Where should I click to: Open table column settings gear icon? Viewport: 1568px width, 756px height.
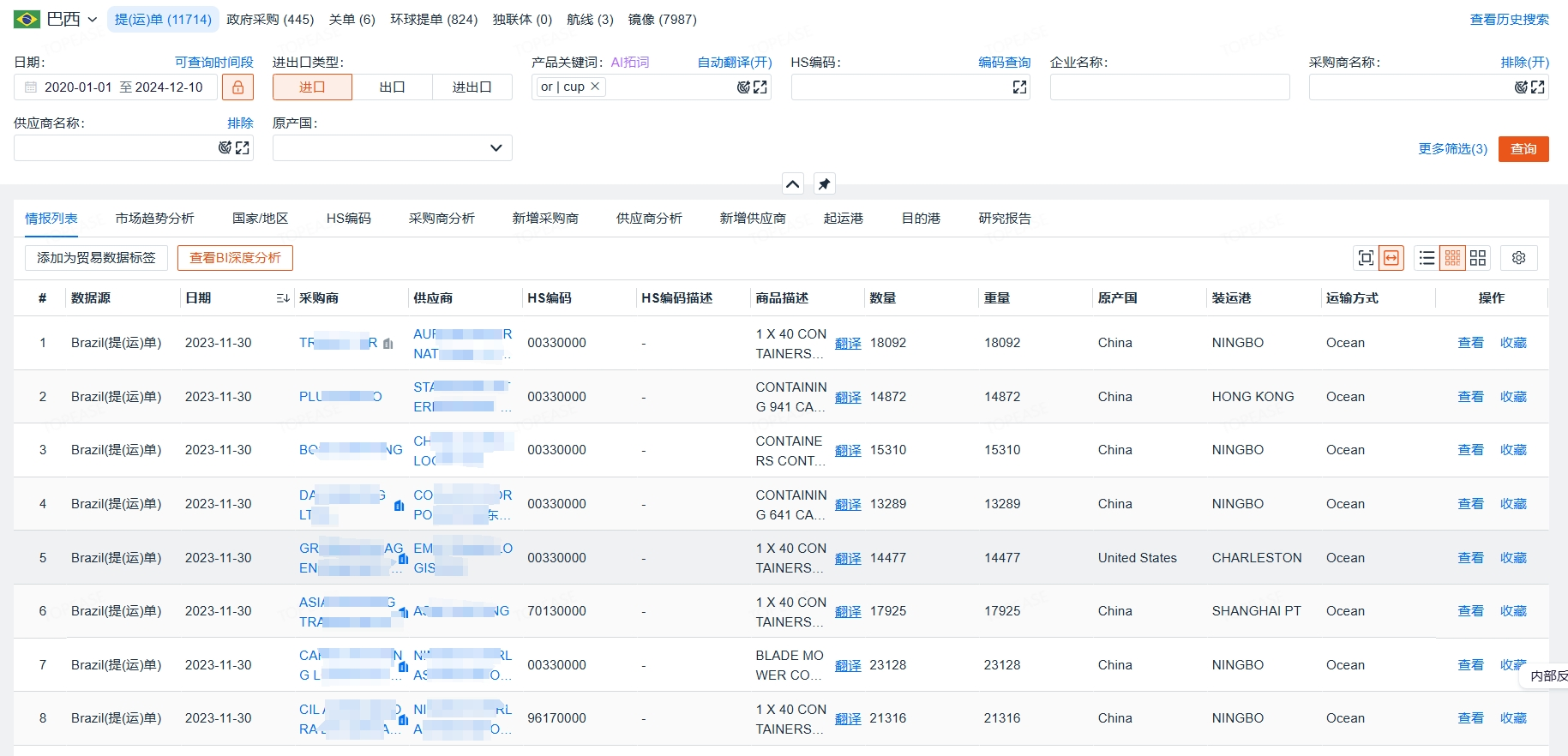1519,258
